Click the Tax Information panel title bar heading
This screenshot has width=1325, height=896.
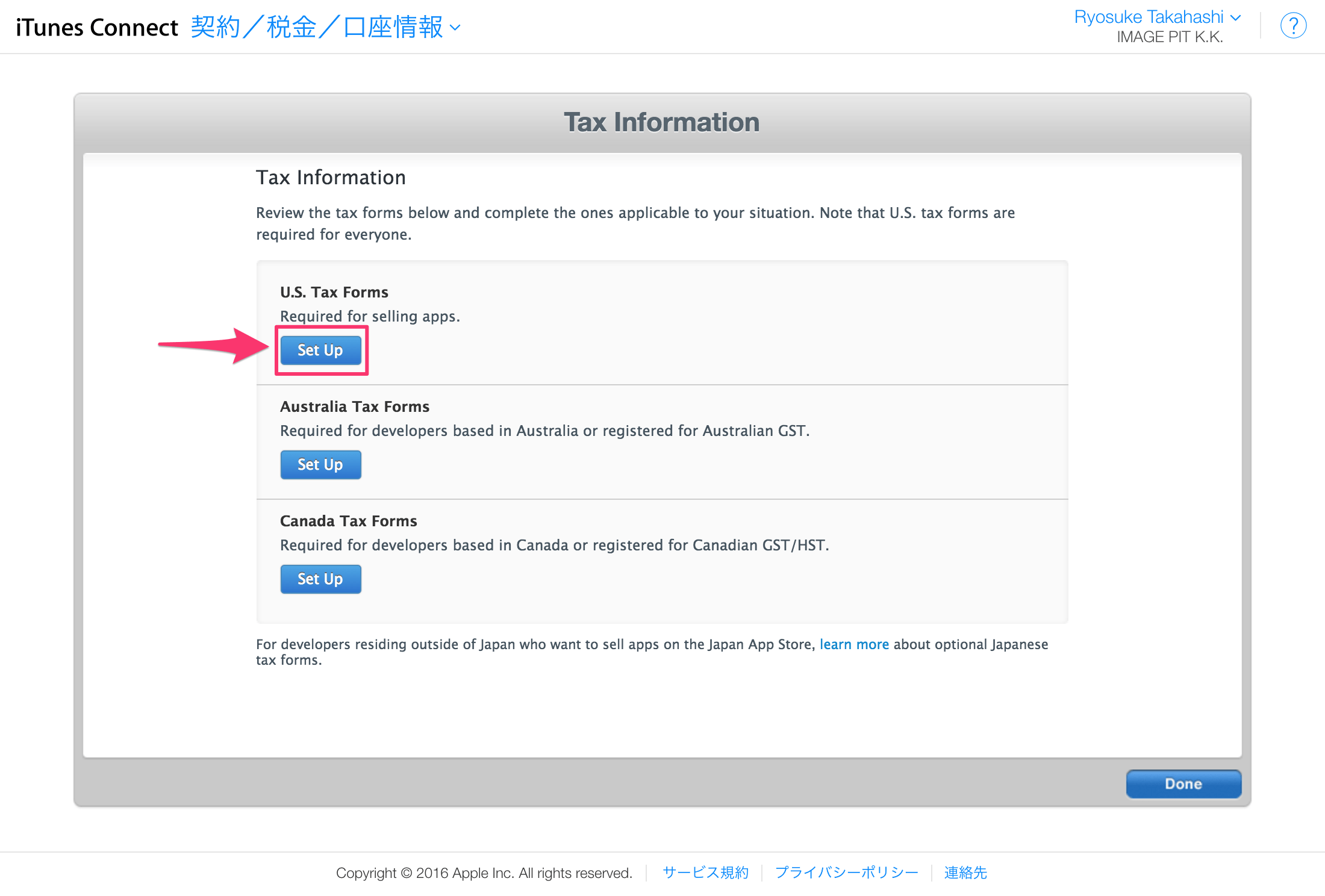[x=662, y=122]
